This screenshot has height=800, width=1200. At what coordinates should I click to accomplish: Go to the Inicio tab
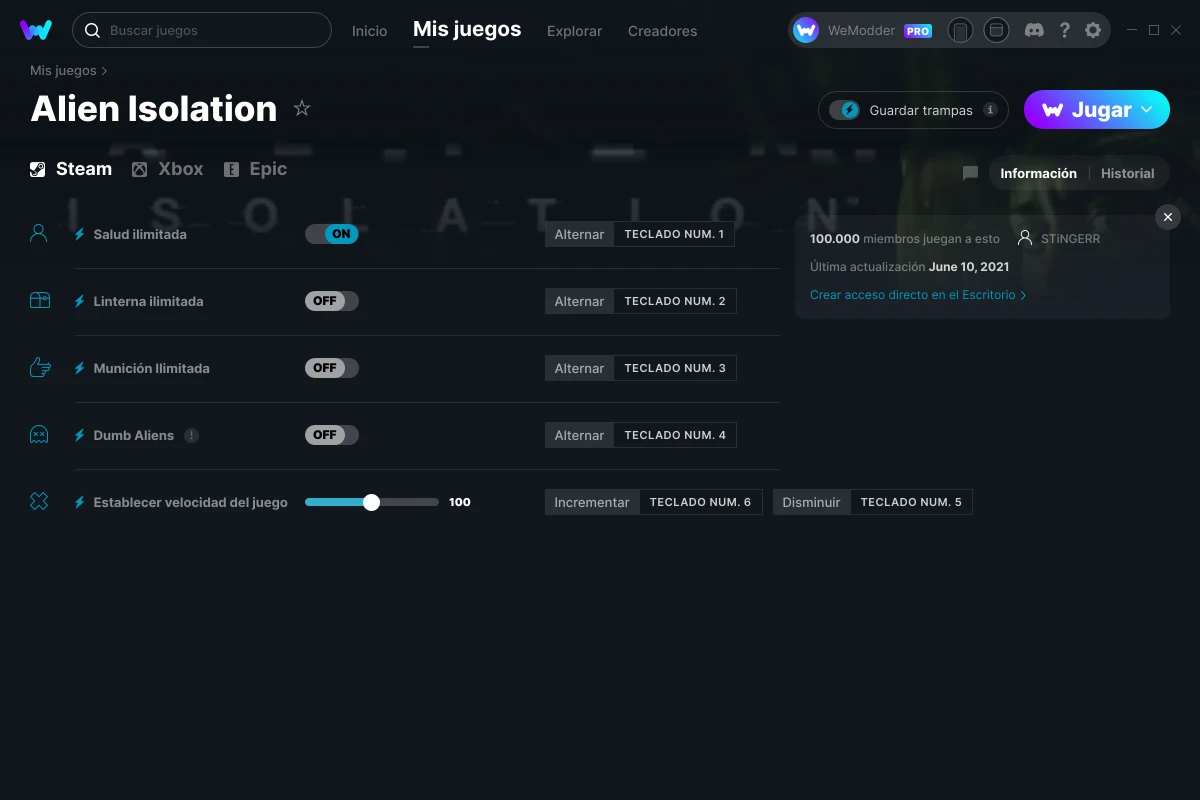[x=369, y=31]
